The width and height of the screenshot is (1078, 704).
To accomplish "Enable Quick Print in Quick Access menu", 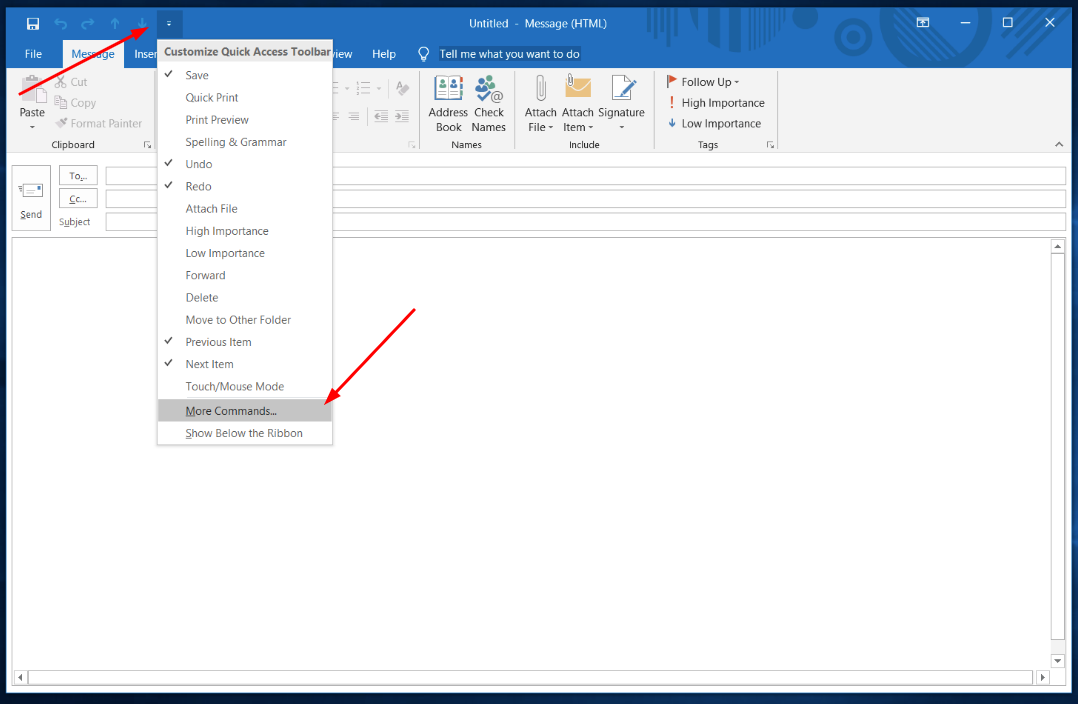I will [245, 98].
